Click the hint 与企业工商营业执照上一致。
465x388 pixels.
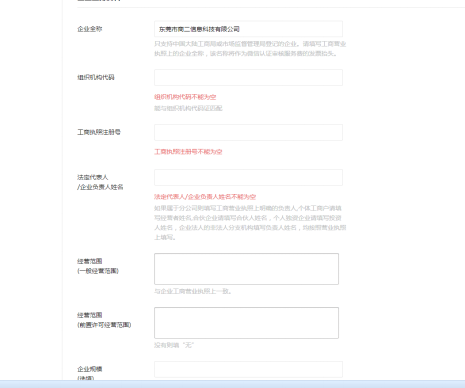coord(193,291)
